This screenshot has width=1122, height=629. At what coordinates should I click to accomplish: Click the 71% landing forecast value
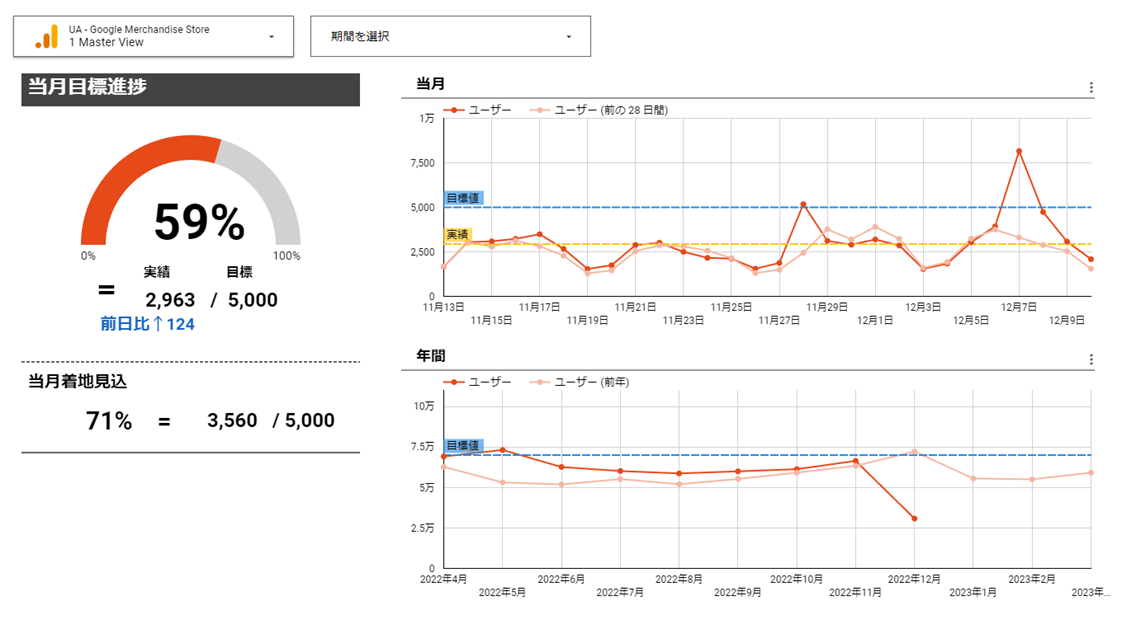click(109, 421)
